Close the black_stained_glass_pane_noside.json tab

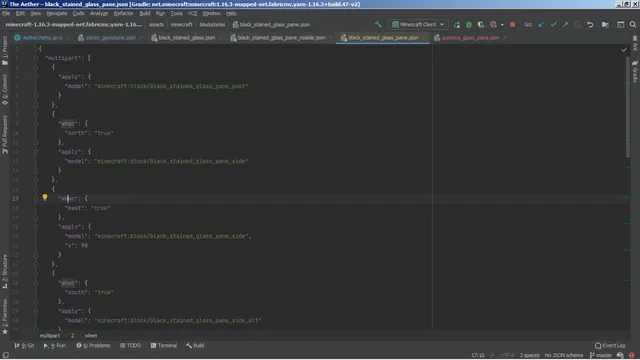tap(331, 38)
